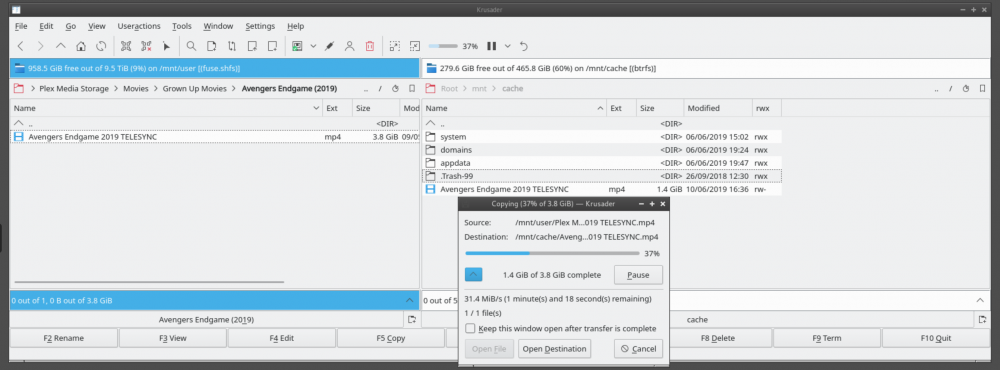The height and width of the screenshot is (370, 1000).
Task: Select the .Trash-99 folder row
Action: pyautogui.click(x=602, y=176)
